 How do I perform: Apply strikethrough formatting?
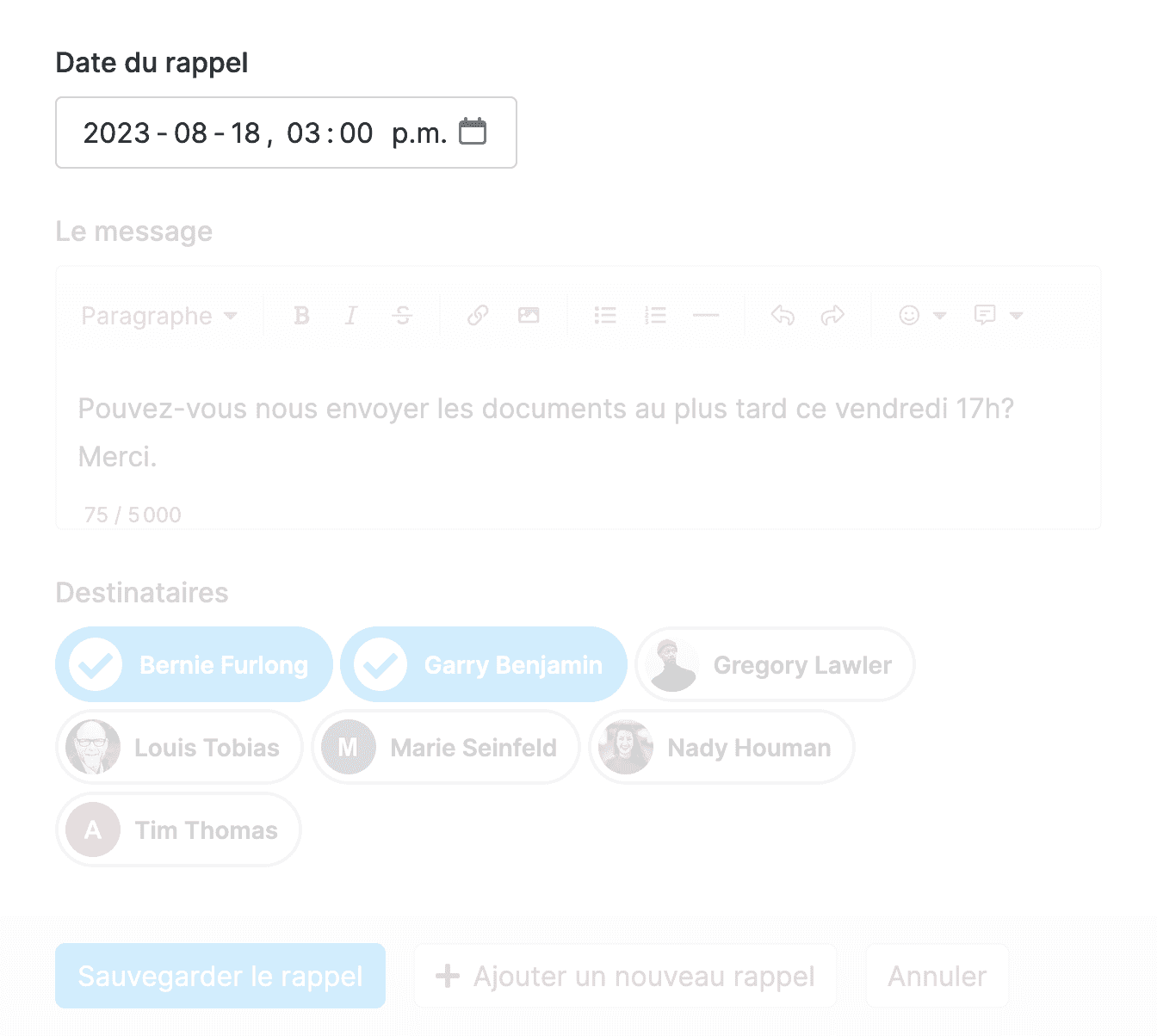pyautogui.click(x=402, y=316)
